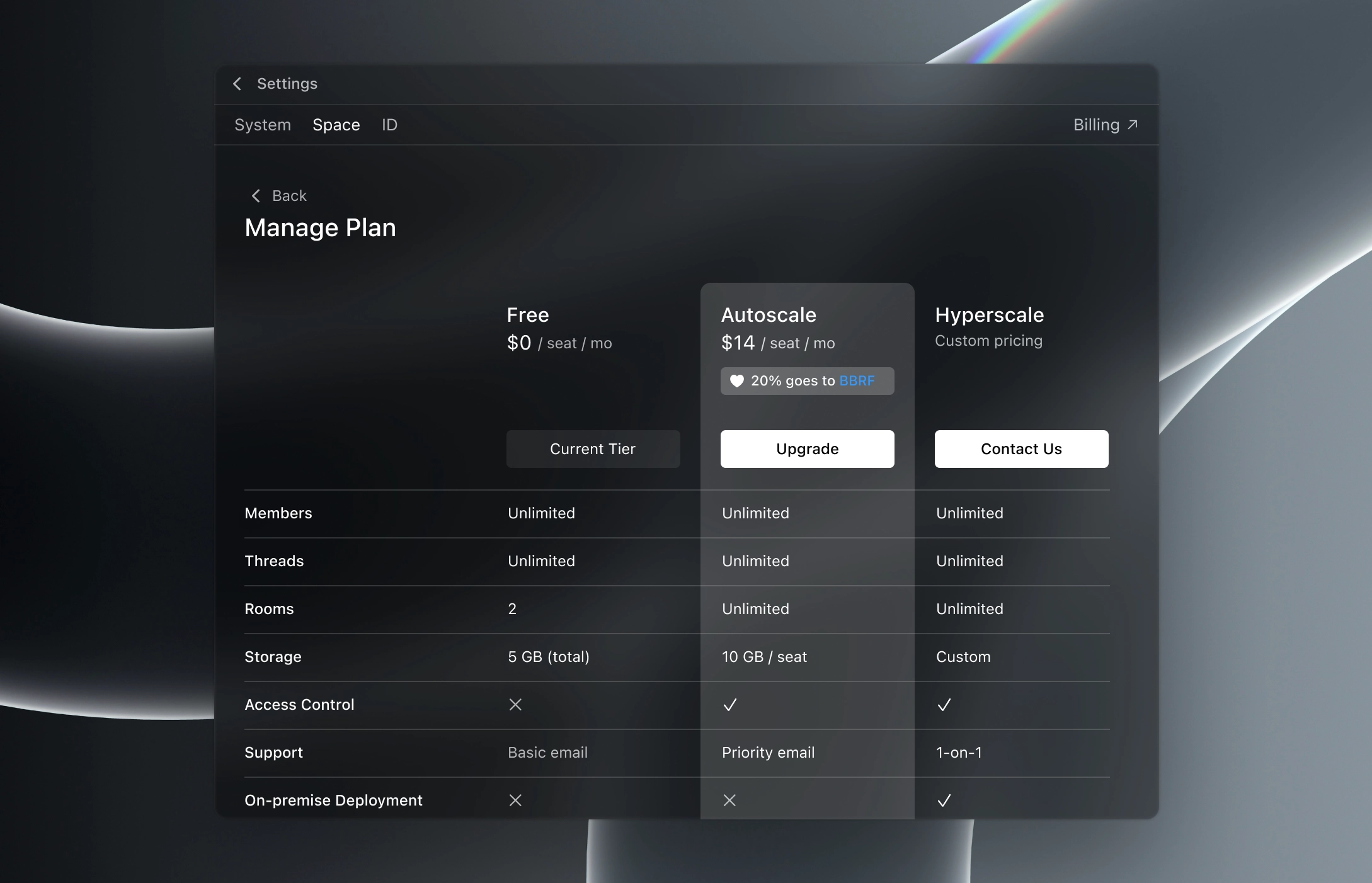
Task: Click the Storage row label
Action: (x=273, y=657)
